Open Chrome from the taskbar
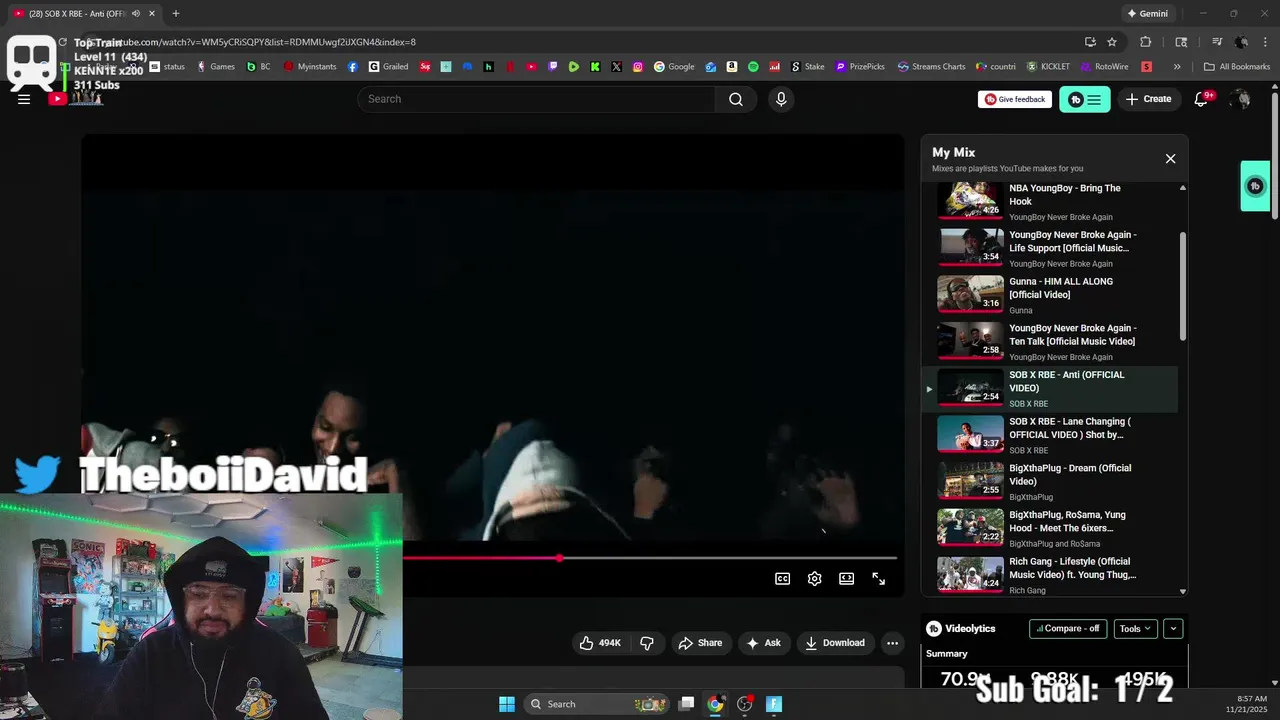Screen dimensions: 1280x720 pos(715,704)
